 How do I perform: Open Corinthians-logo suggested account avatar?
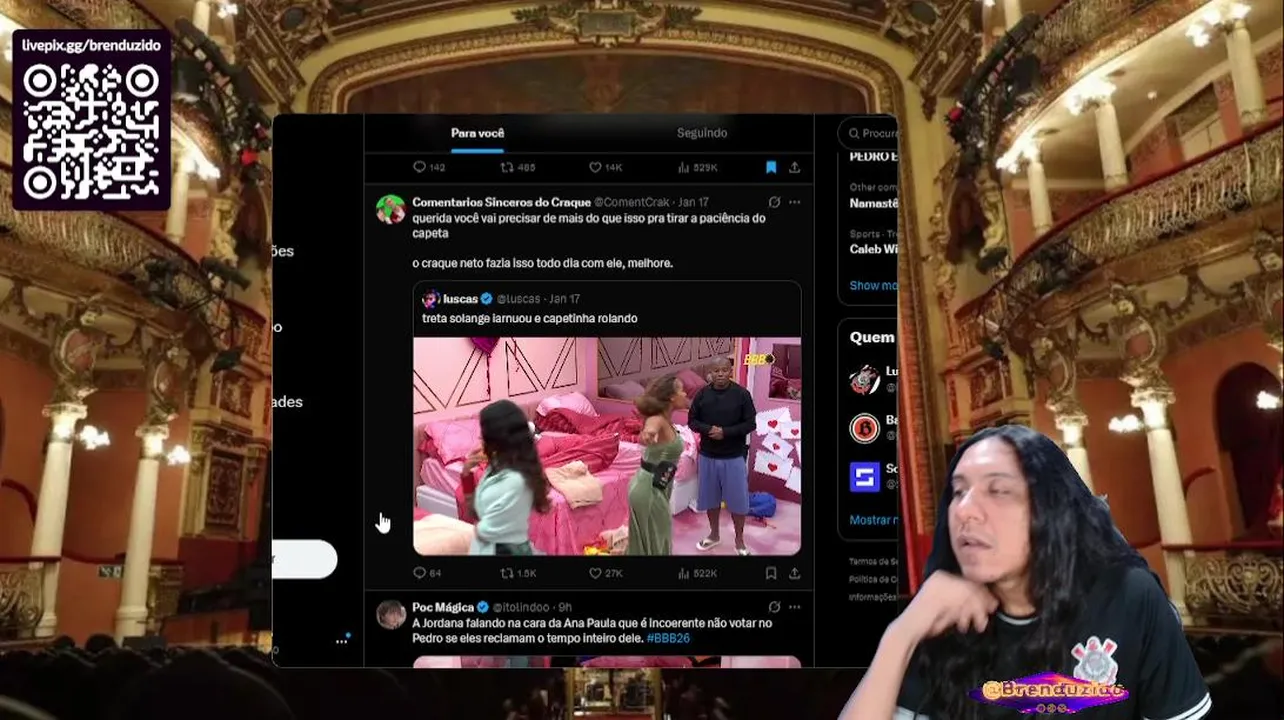pyautogui.click(x=864, y=379)
